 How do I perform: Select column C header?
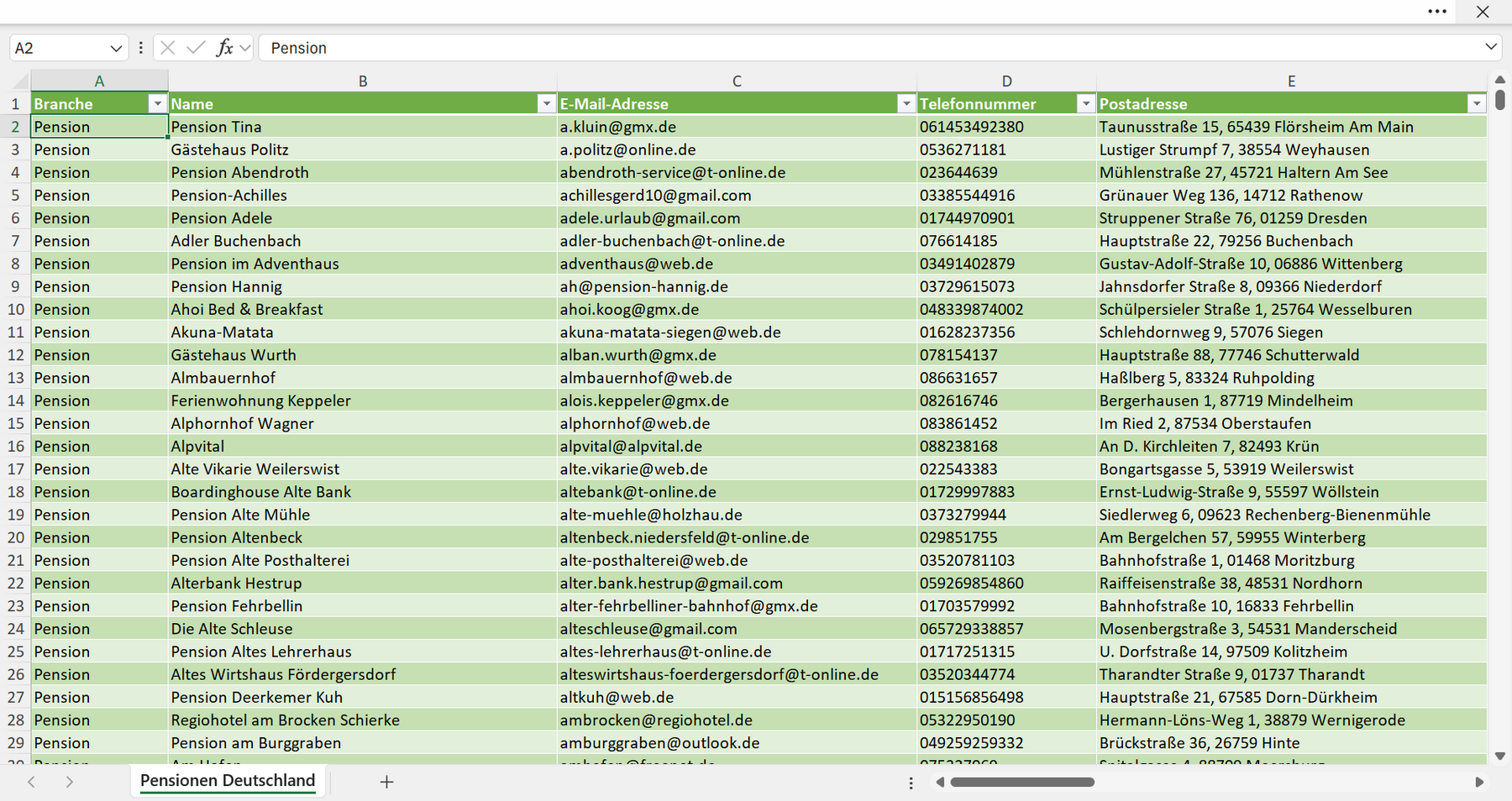point(737,81)
